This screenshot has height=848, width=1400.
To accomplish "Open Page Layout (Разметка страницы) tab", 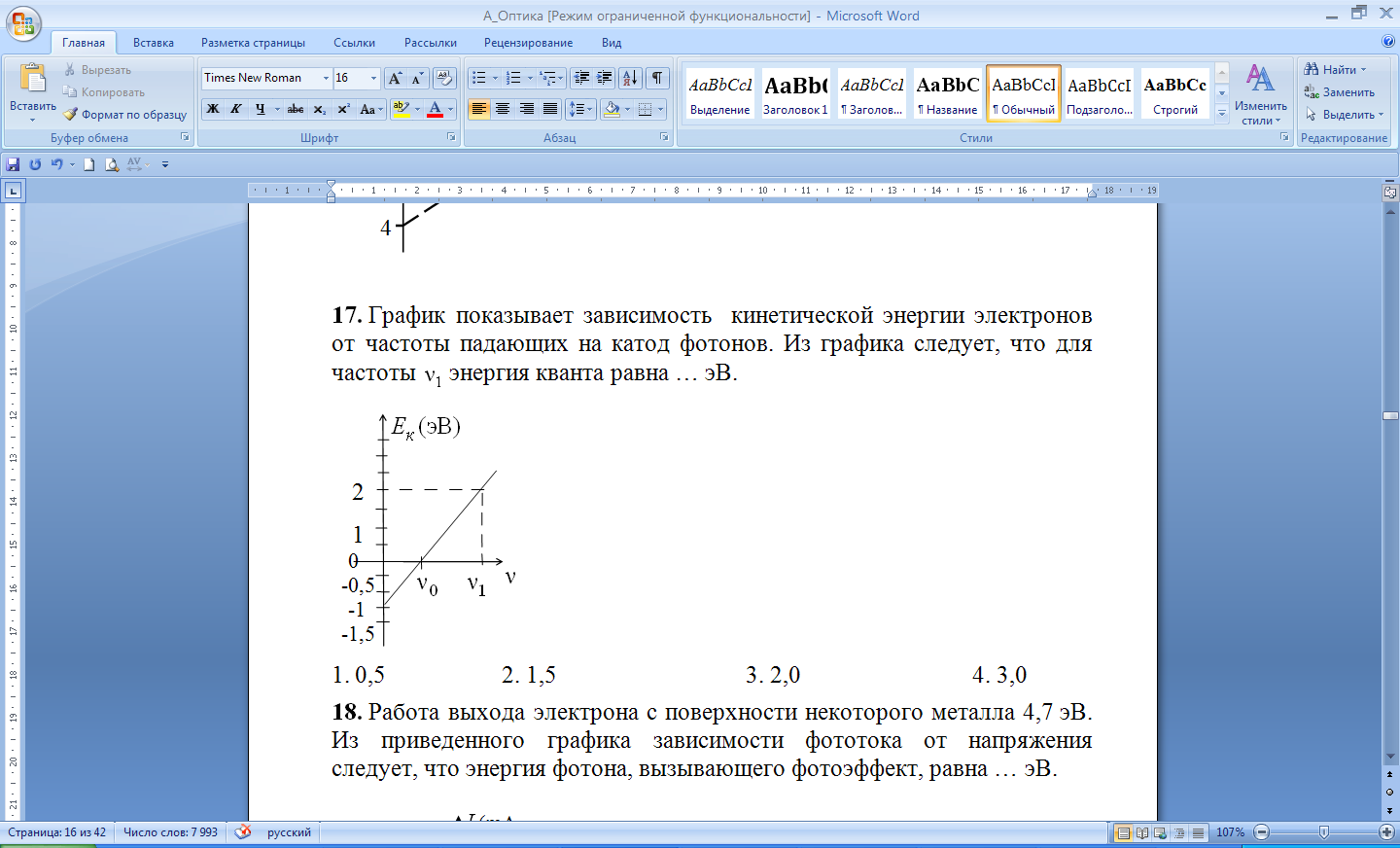I will pyautogui.click(x=253, y=43).
